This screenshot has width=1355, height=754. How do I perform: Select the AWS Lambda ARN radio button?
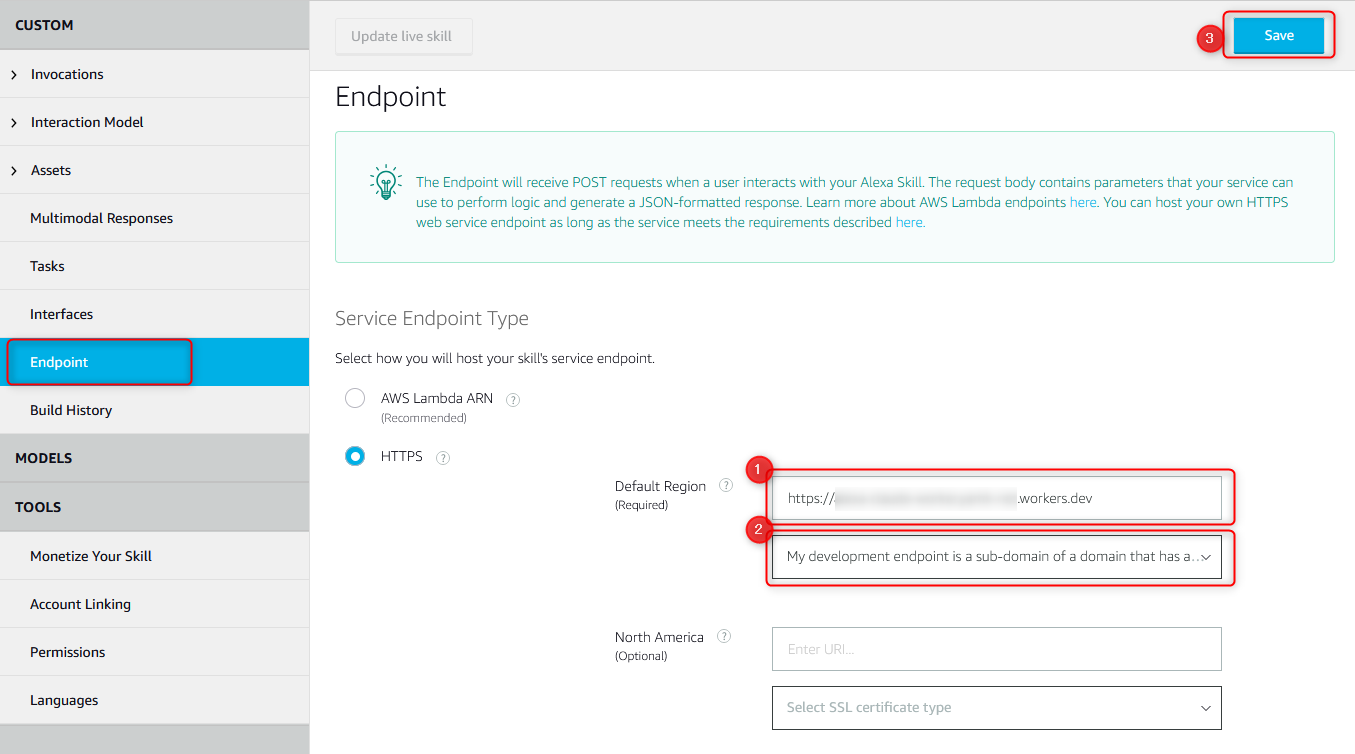coord(355,399)
